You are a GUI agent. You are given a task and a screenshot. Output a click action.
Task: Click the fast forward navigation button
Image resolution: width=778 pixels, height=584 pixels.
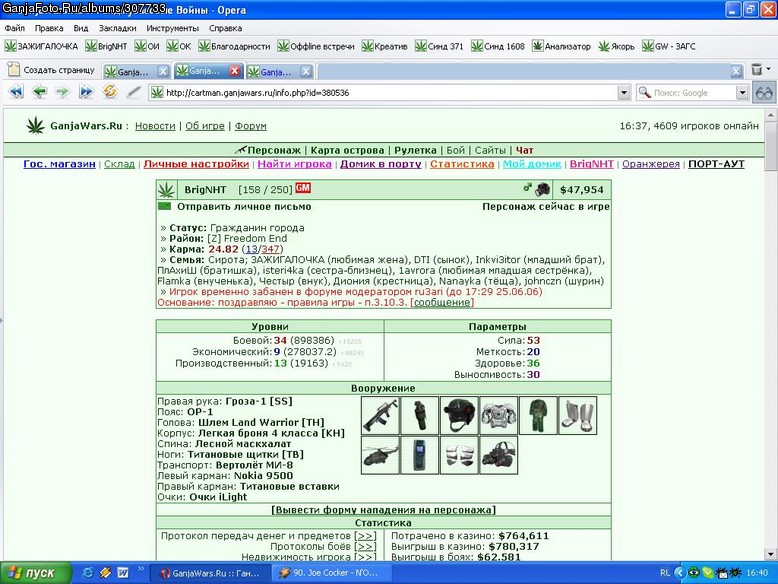click(86, 92)
